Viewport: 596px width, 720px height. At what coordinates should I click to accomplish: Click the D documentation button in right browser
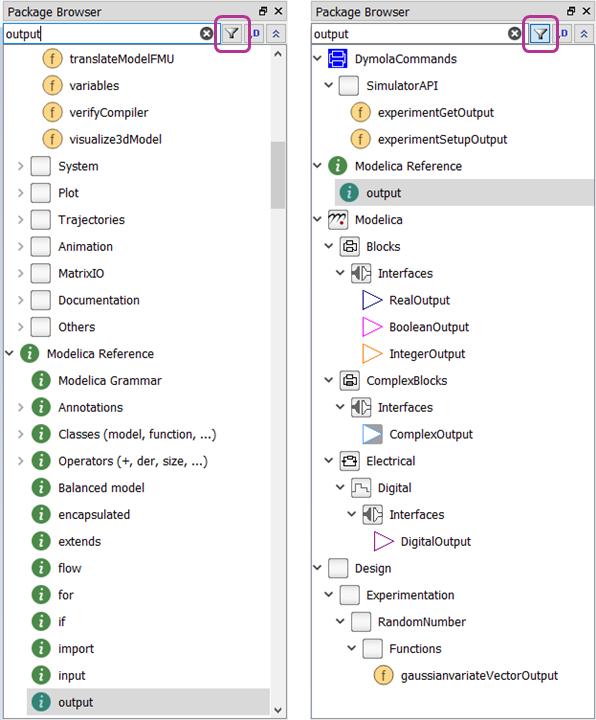tap(564, 34)
